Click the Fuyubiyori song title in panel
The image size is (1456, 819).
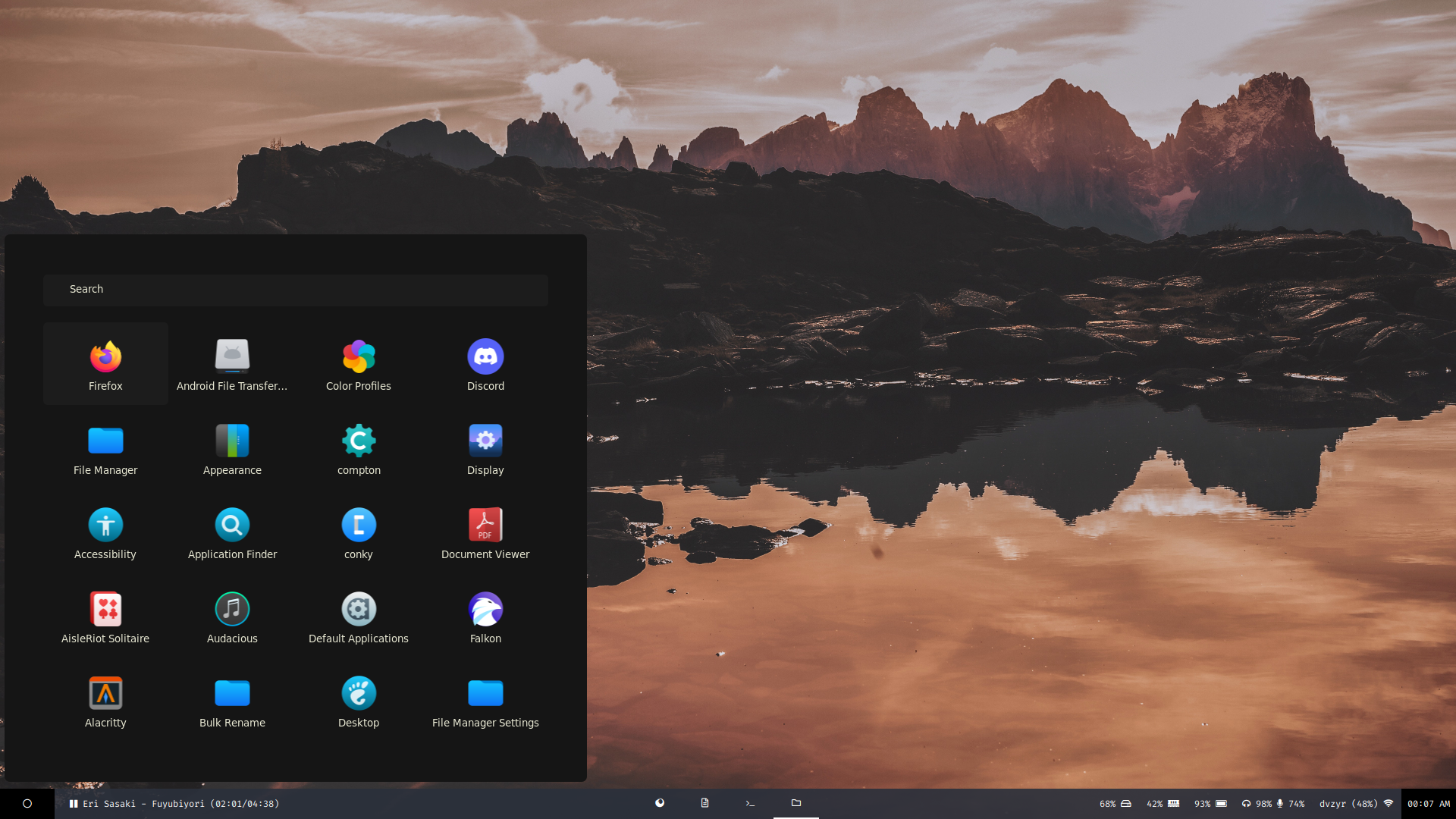pyautogui.click(x=177, y=804)
